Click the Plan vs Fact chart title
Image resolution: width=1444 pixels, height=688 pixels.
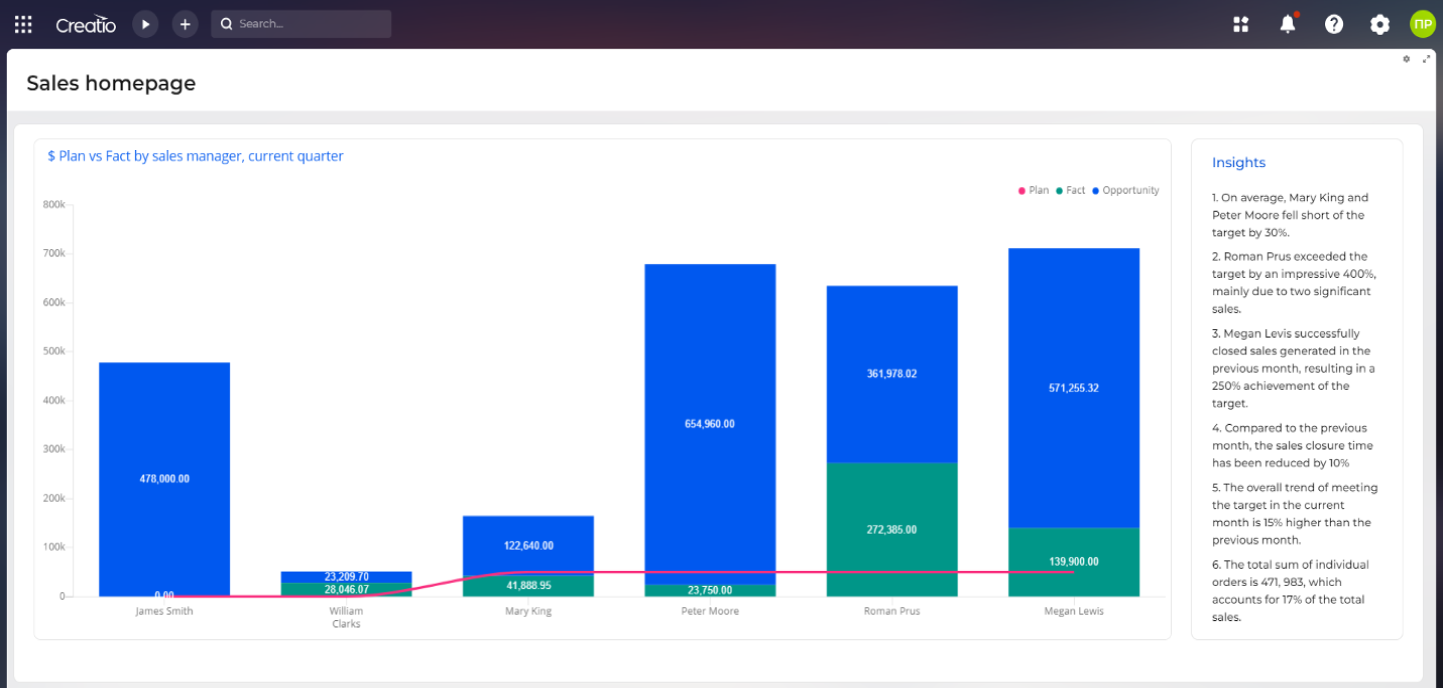196,156
